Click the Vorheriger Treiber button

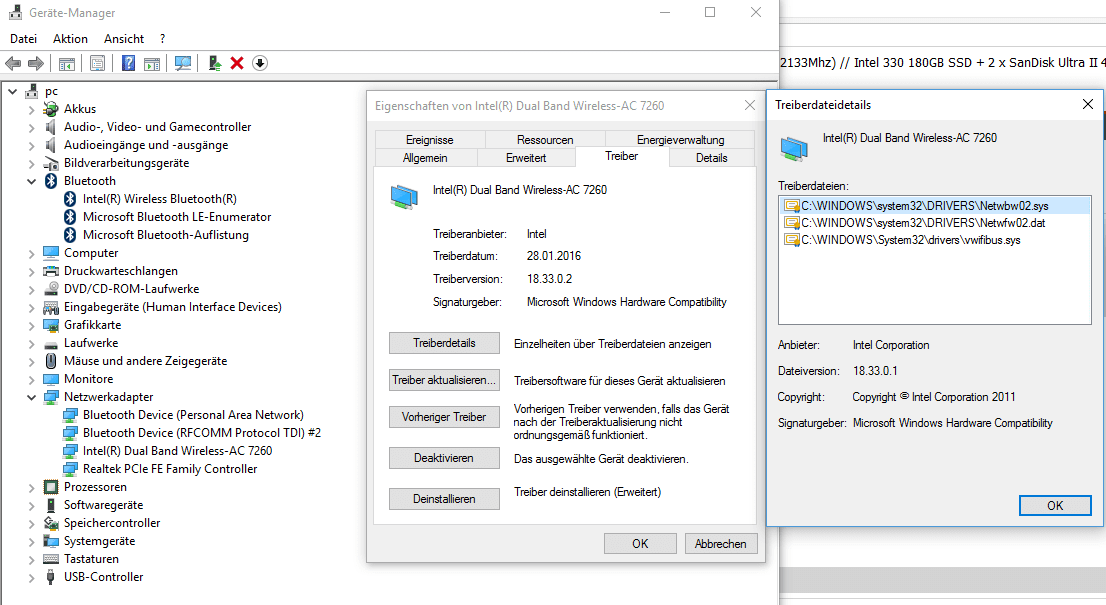point(444,417)
